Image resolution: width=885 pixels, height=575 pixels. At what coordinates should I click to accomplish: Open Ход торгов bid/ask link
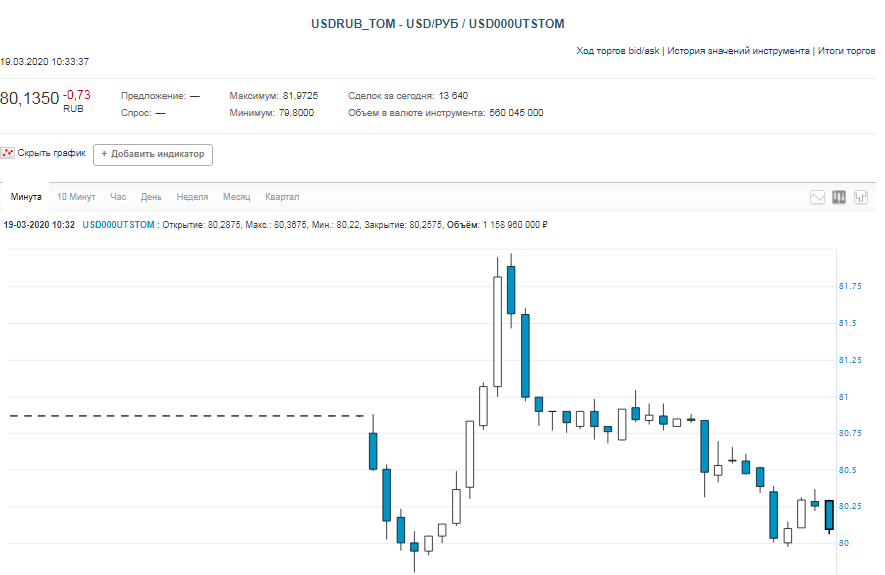(617, 51)
